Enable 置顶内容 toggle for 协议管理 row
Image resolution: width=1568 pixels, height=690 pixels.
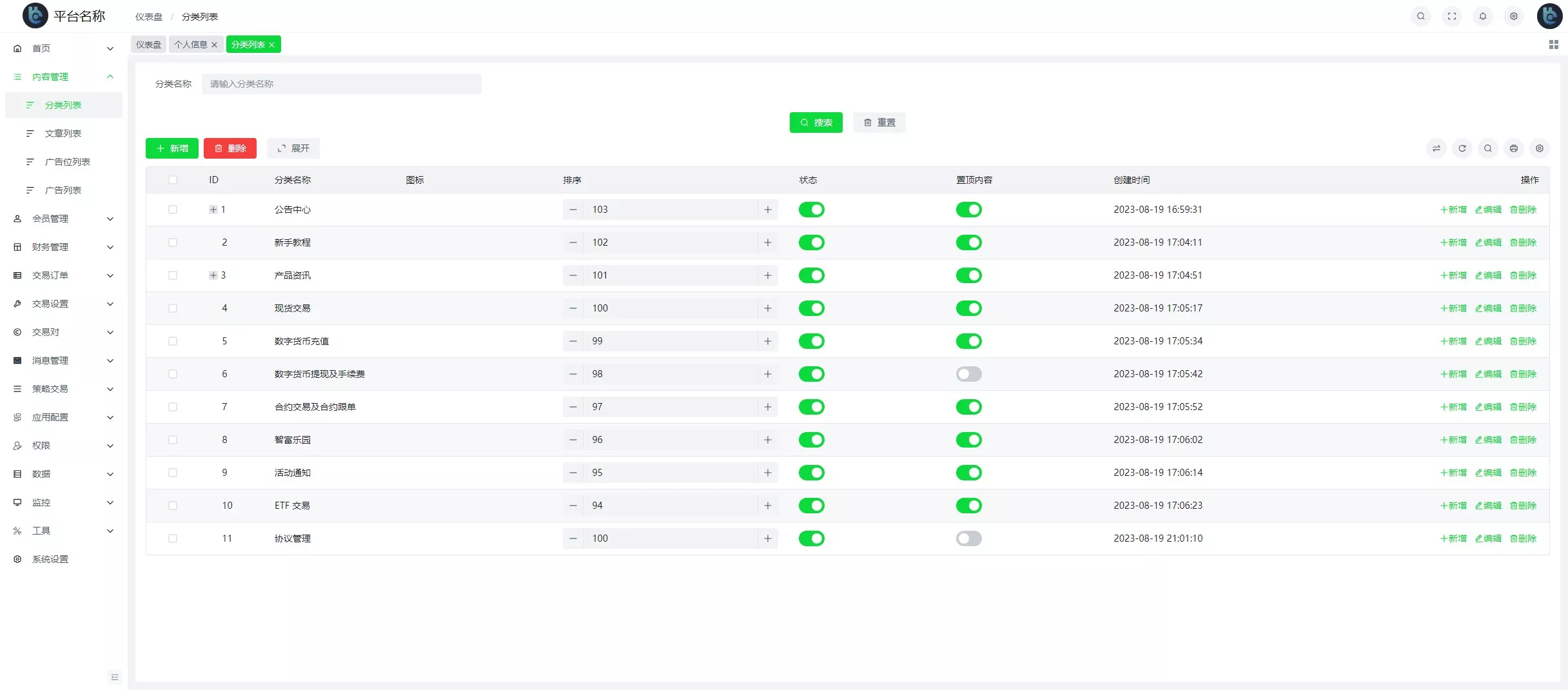(x=968, y=538)
